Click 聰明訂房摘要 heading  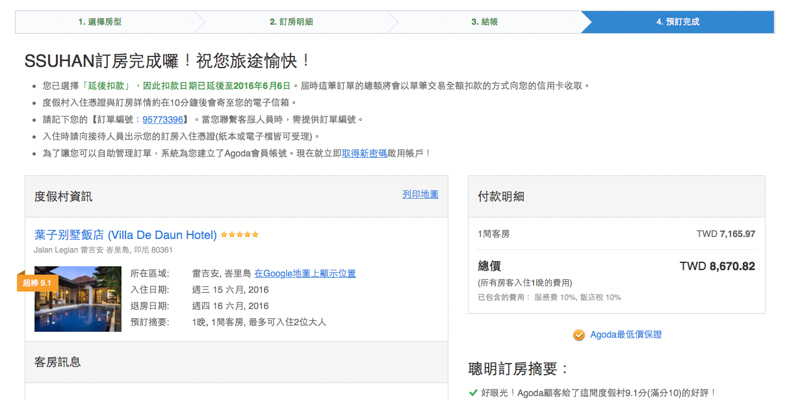[x=518, y=369]
